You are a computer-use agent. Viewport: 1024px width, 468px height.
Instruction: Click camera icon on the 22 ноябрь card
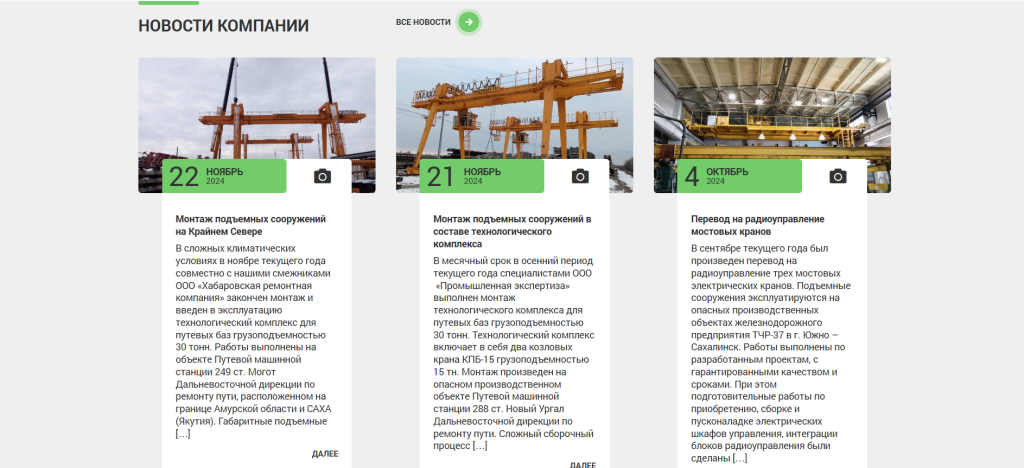[x=322, y=176]
